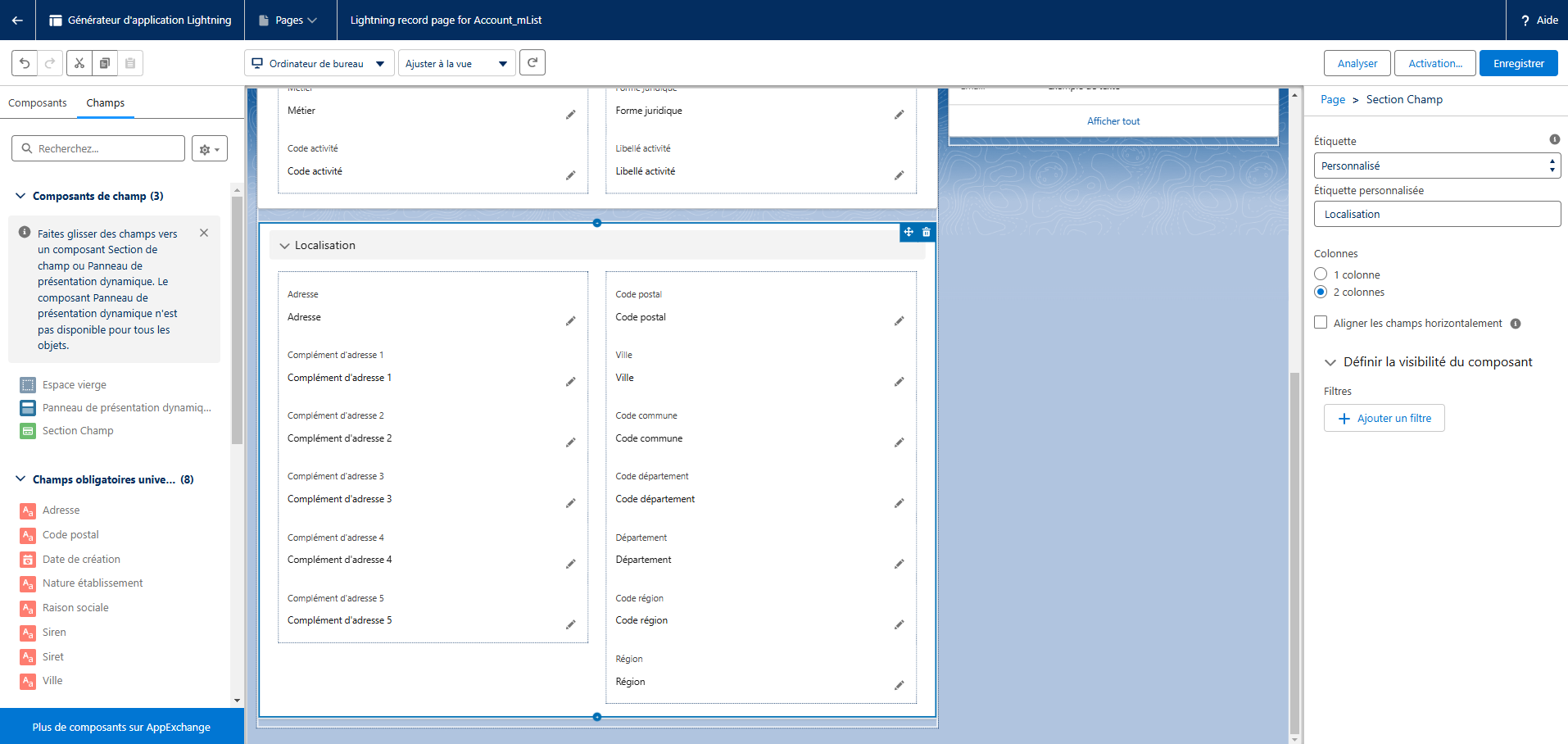The height and width of the screenshot is (744, 1568).
Task: Open Plus de composants sur AppExchange
Action: [121, 727]
